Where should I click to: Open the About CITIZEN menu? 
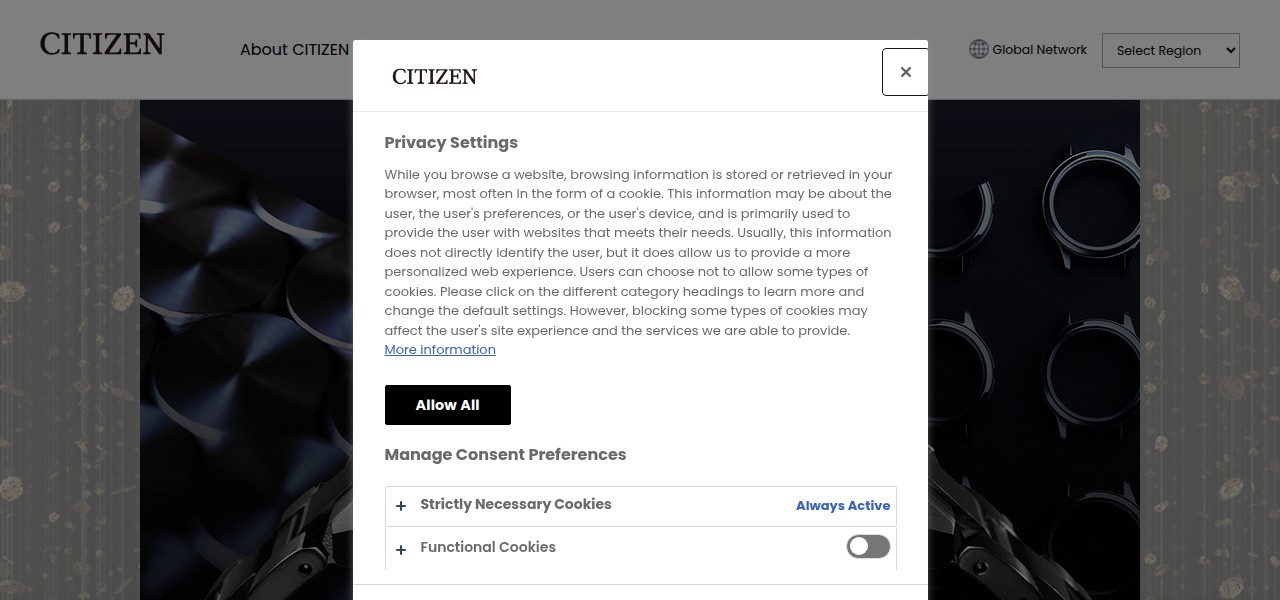pos(294,49)
